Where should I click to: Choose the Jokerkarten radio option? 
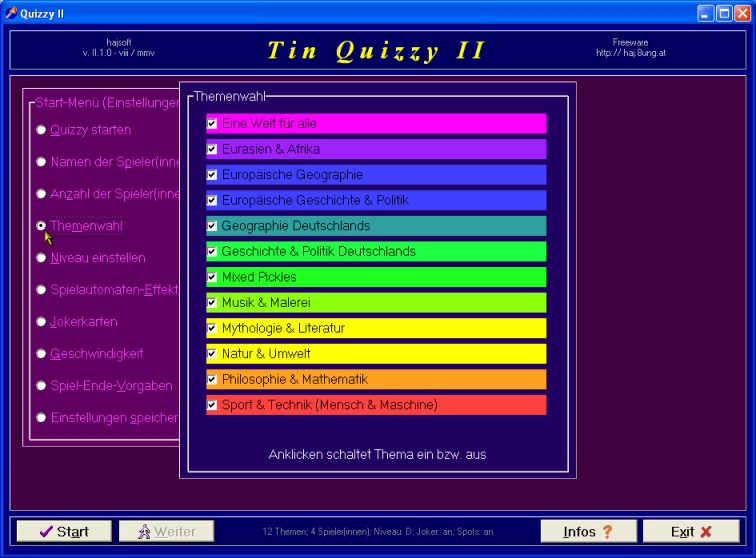tap(41, 322)
